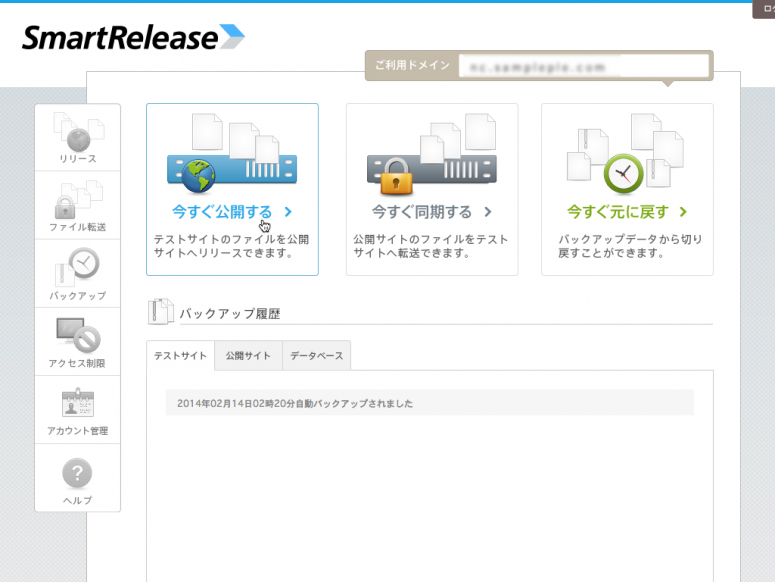Switch to the テストサイト tab
The image size is (775, 582).
(181, 356)
